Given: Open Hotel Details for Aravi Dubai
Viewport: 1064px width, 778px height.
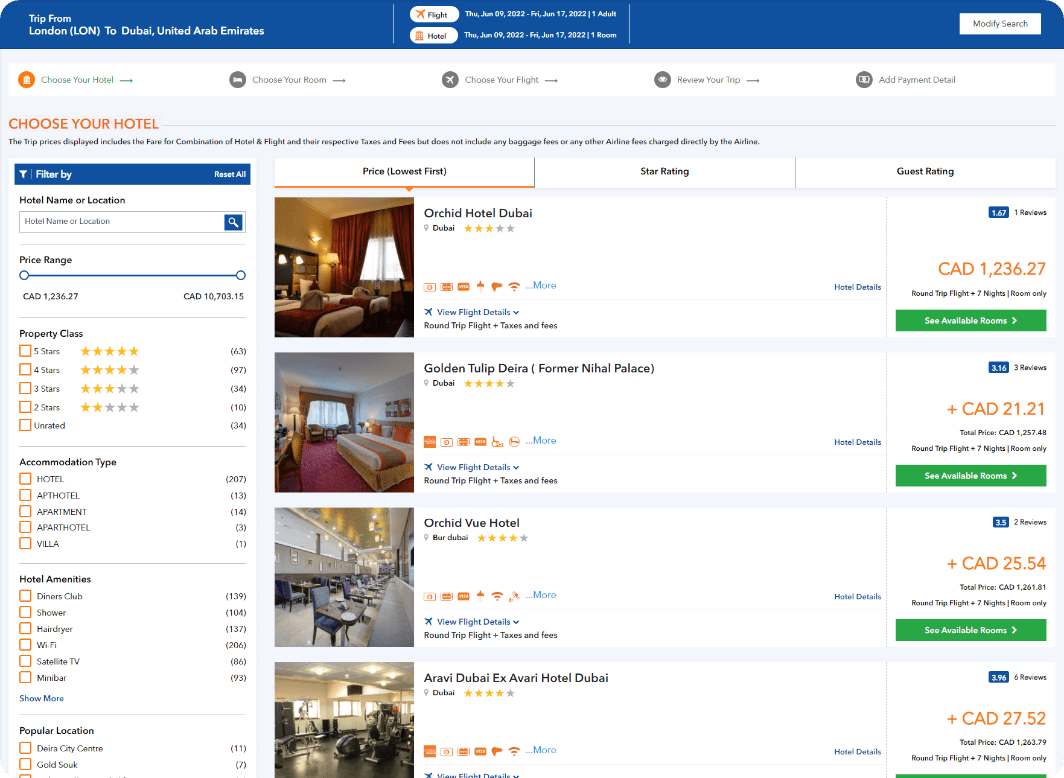Looking at the screenshot, I should 858,752.
